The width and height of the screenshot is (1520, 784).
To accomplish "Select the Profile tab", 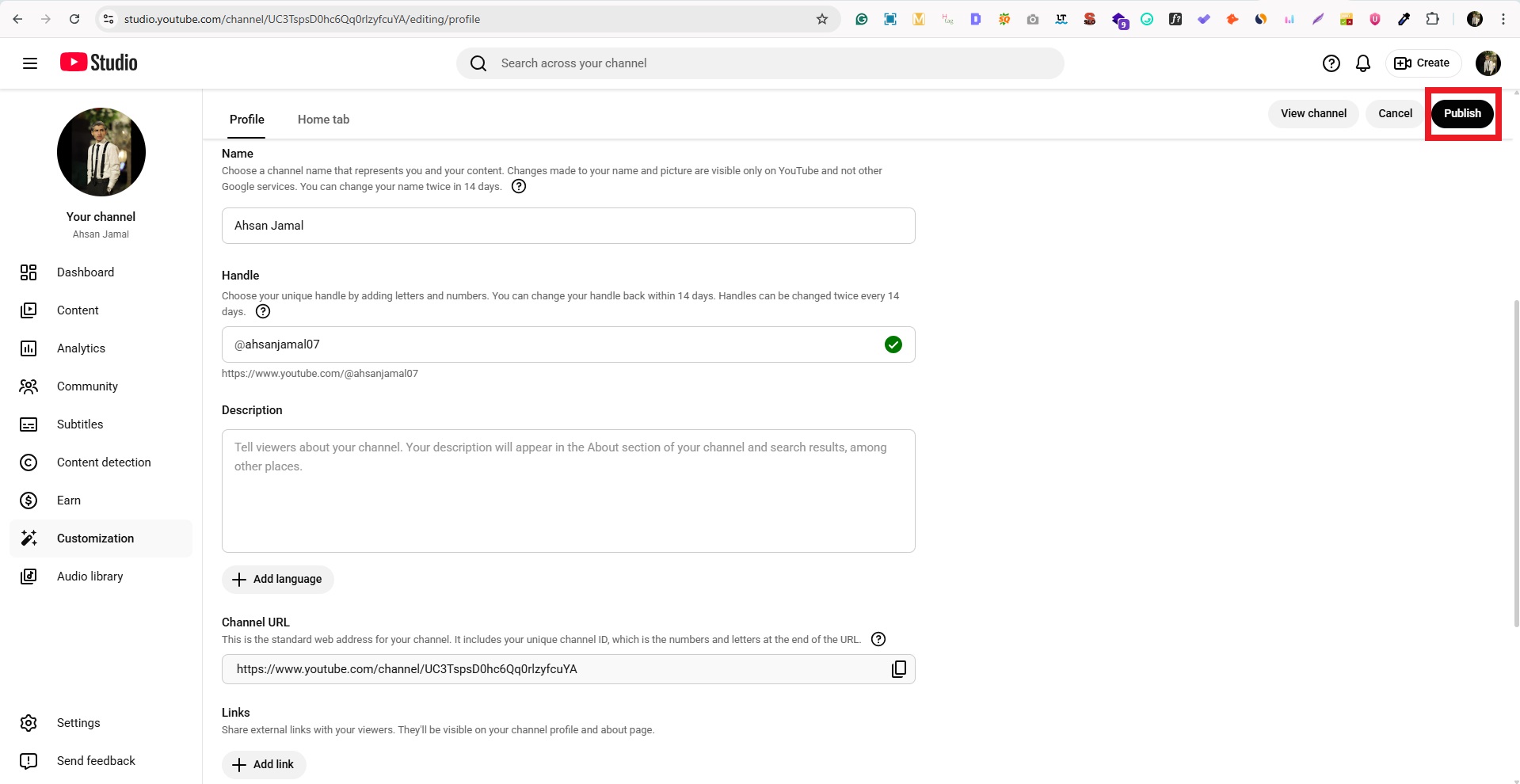I will pos(246,120).
